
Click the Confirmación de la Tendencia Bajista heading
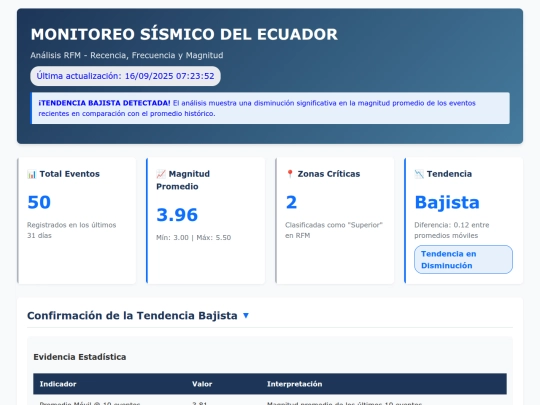tap(132, 316)
